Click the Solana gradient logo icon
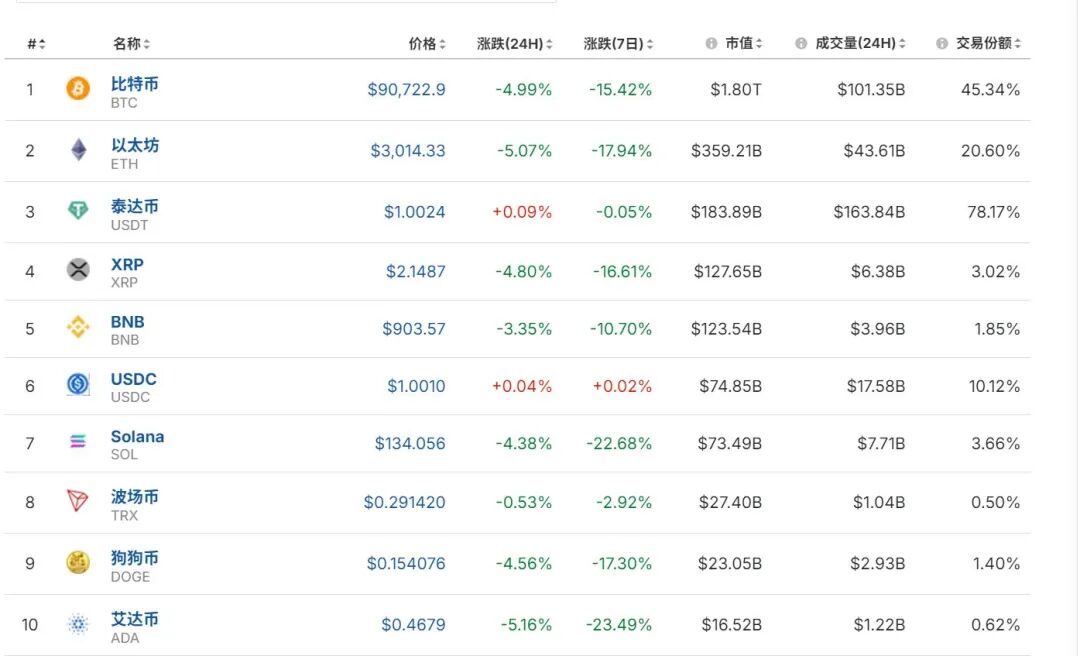 78,442
